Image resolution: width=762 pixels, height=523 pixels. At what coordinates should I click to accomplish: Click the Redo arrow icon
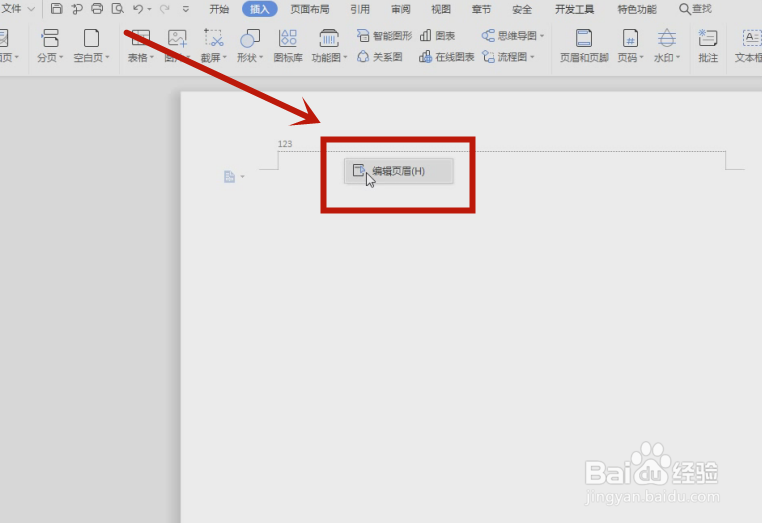165,9
